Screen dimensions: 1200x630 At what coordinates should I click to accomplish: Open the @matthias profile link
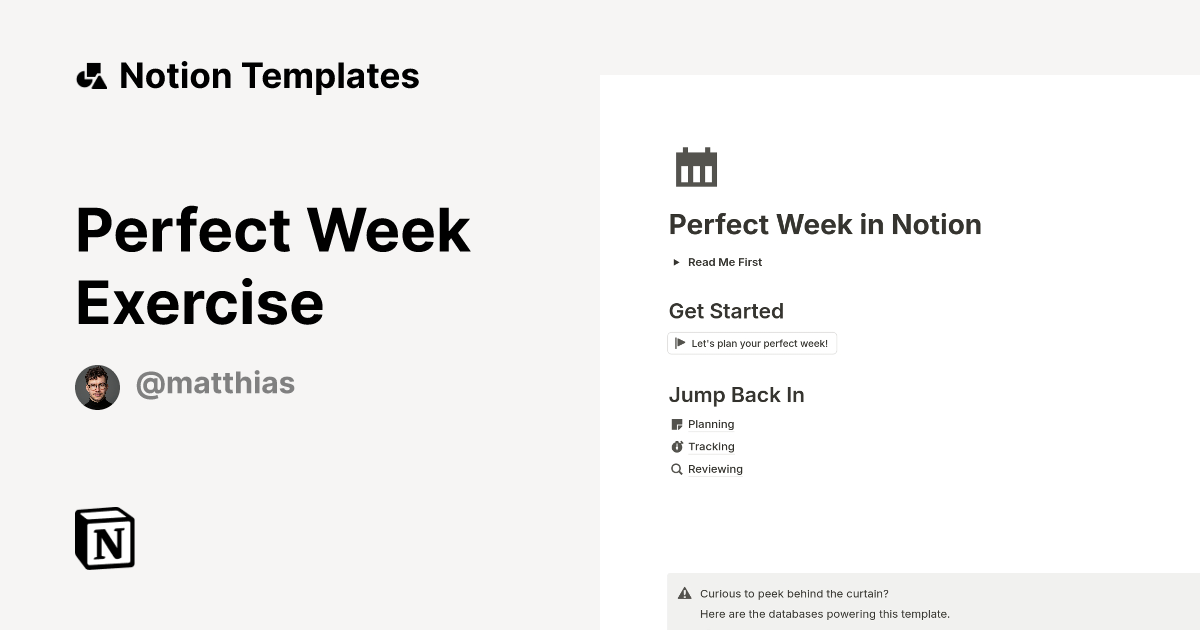point(215,383)
